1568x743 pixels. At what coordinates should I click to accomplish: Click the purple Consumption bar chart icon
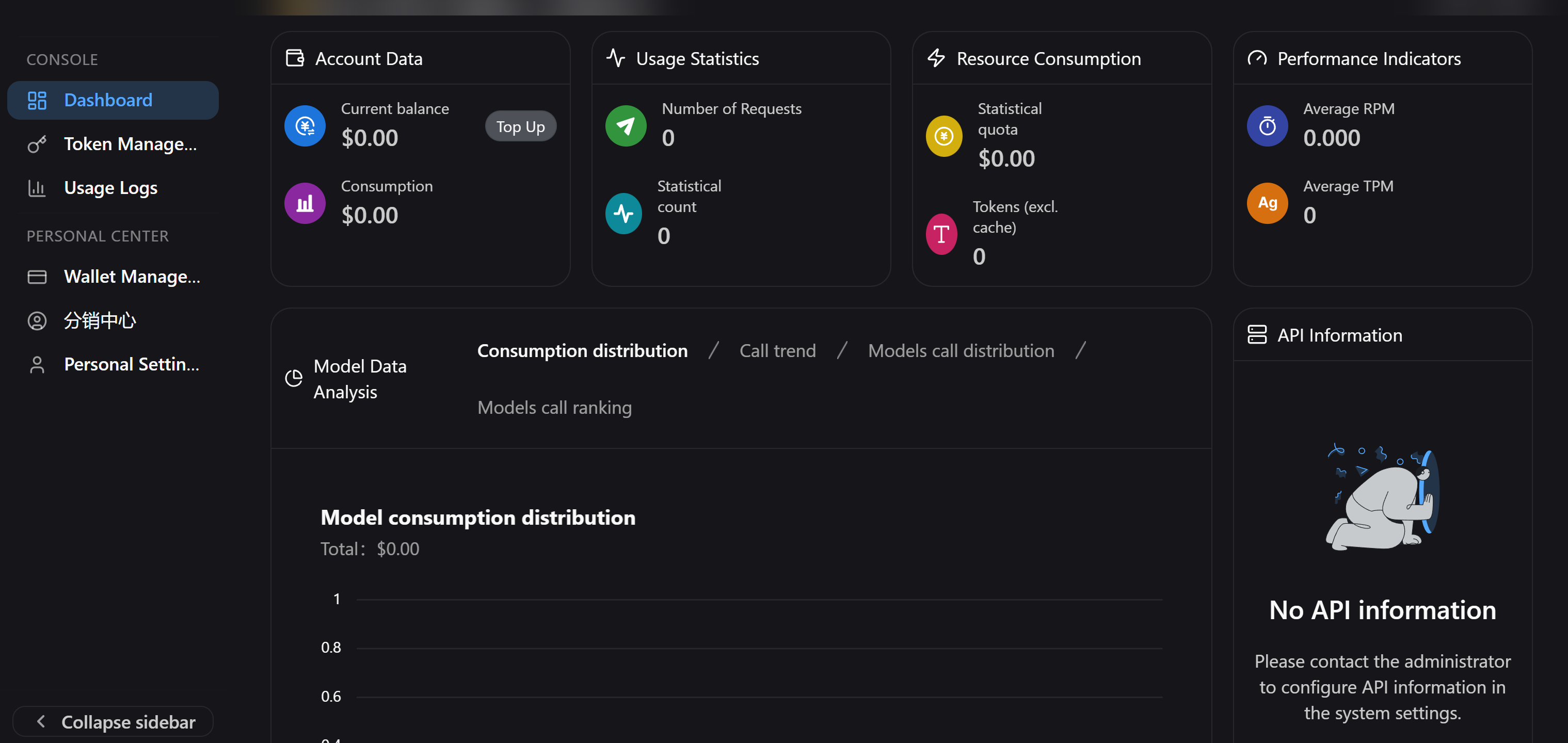[x=305, y=203]
